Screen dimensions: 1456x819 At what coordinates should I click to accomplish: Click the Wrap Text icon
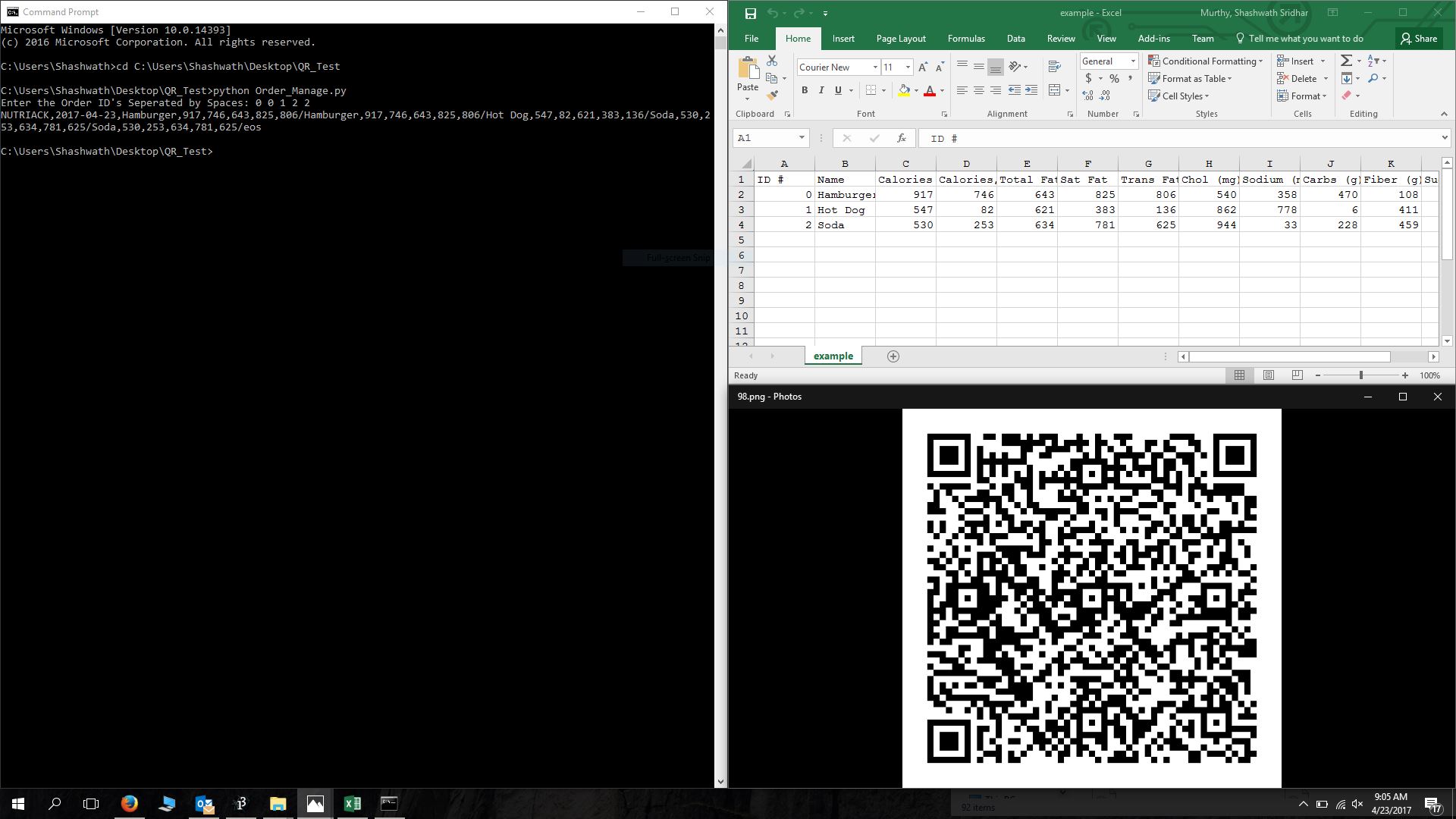pos(1054,67)
